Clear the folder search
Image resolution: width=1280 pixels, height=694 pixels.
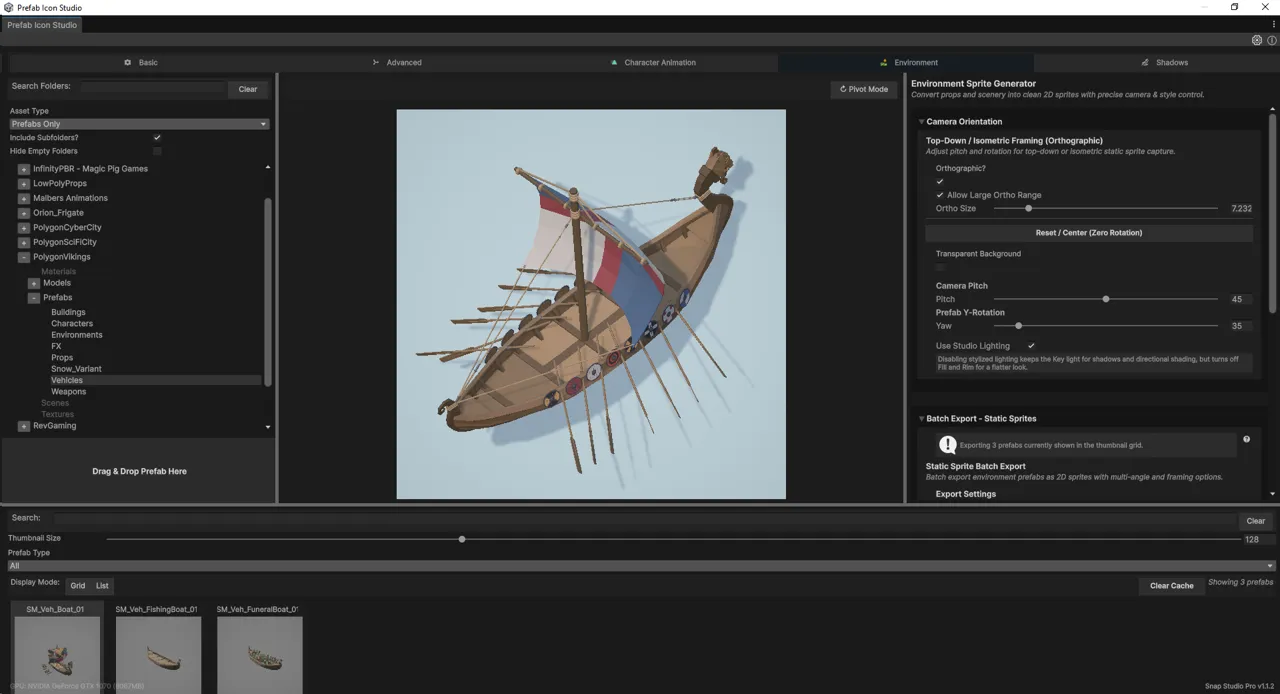(248, 89)
